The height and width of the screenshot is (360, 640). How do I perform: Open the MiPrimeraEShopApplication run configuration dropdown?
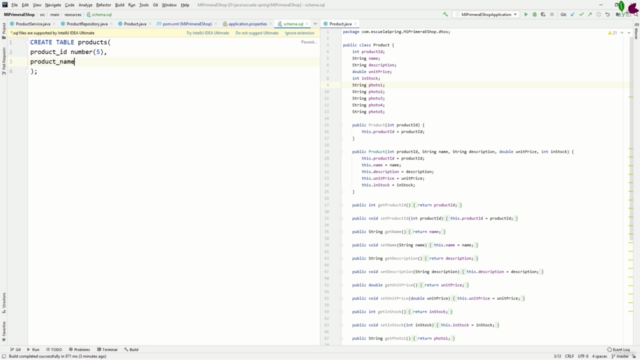tap(487, 15)
